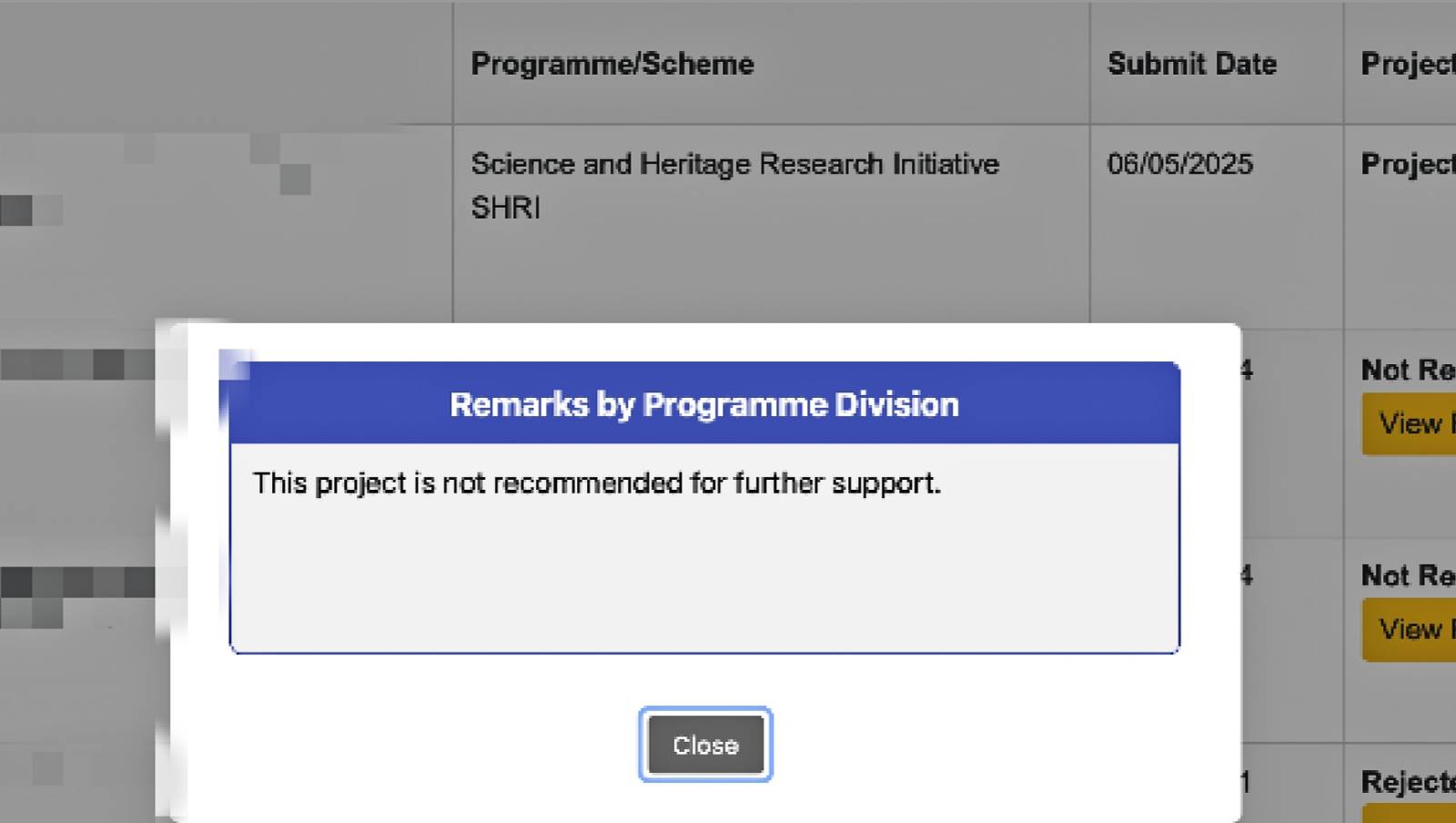This screenshot has width=1456, height=823.
Task: Click the white dialog area beside Close button
Action: (955, 745)
